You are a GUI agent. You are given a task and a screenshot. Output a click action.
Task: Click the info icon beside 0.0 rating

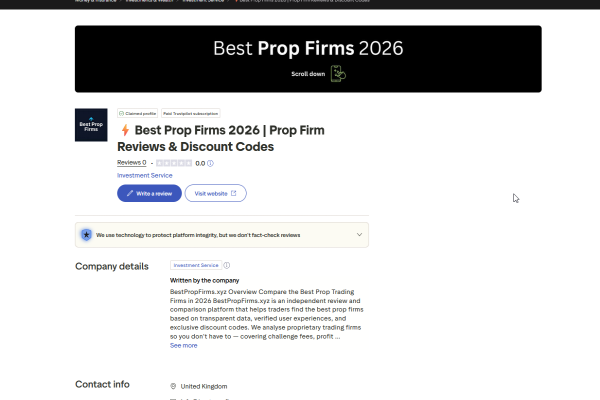pyautogui.click(x=210, y=163)
